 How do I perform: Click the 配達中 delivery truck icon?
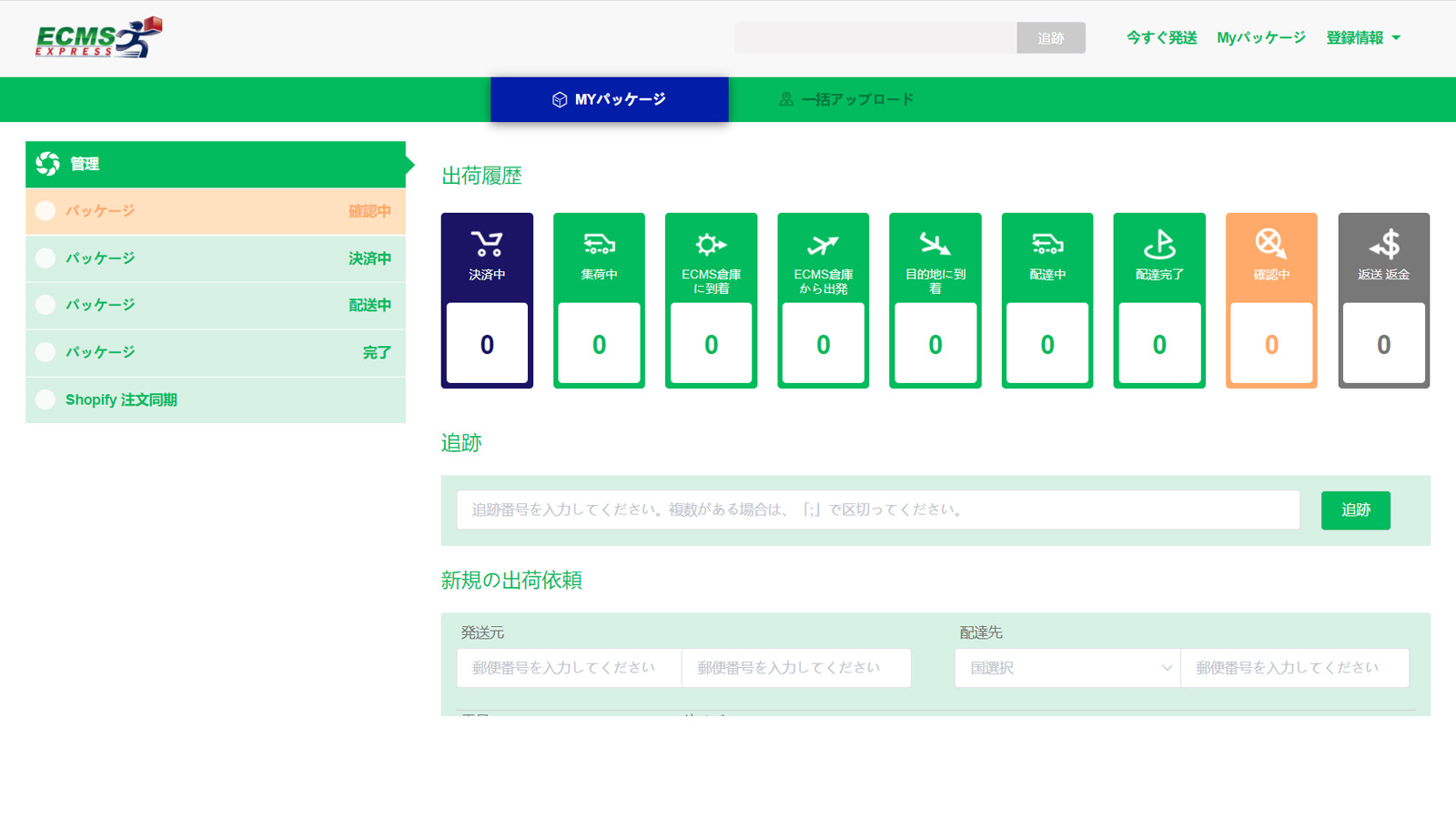coord(1047,244)
